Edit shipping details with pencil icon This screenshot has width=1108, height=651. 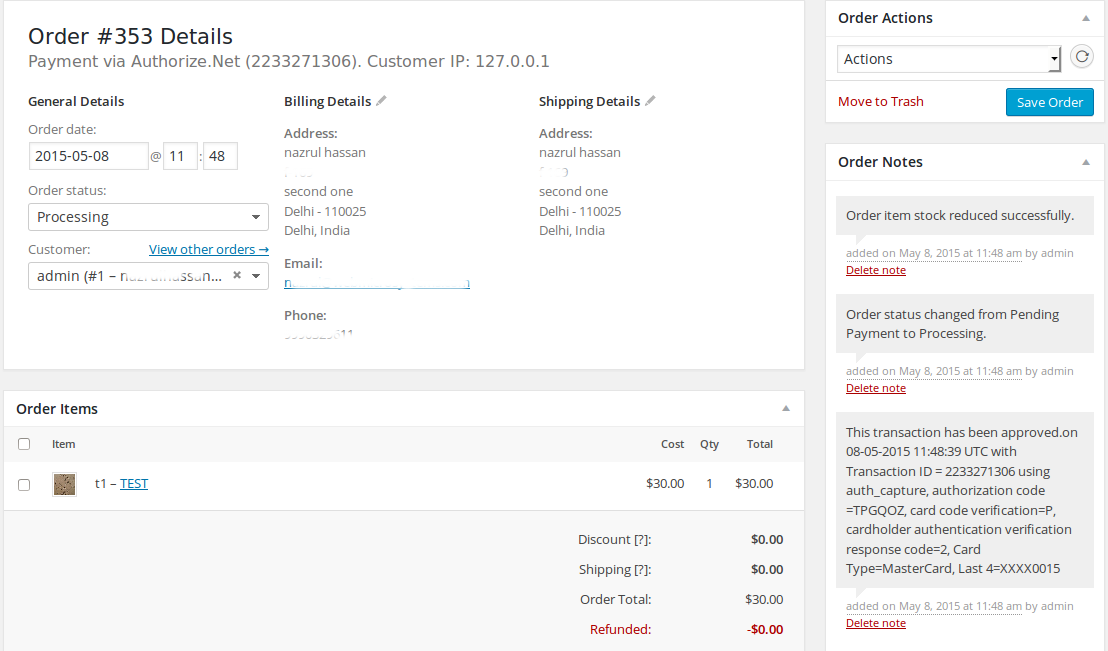651,101
